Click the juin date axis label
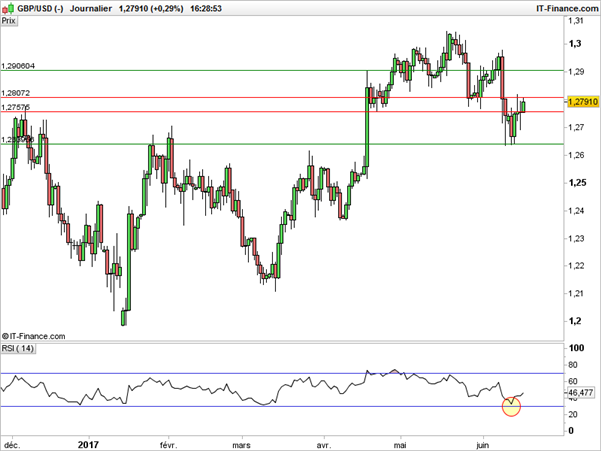601x451 pixels. [x=483, y=445]
